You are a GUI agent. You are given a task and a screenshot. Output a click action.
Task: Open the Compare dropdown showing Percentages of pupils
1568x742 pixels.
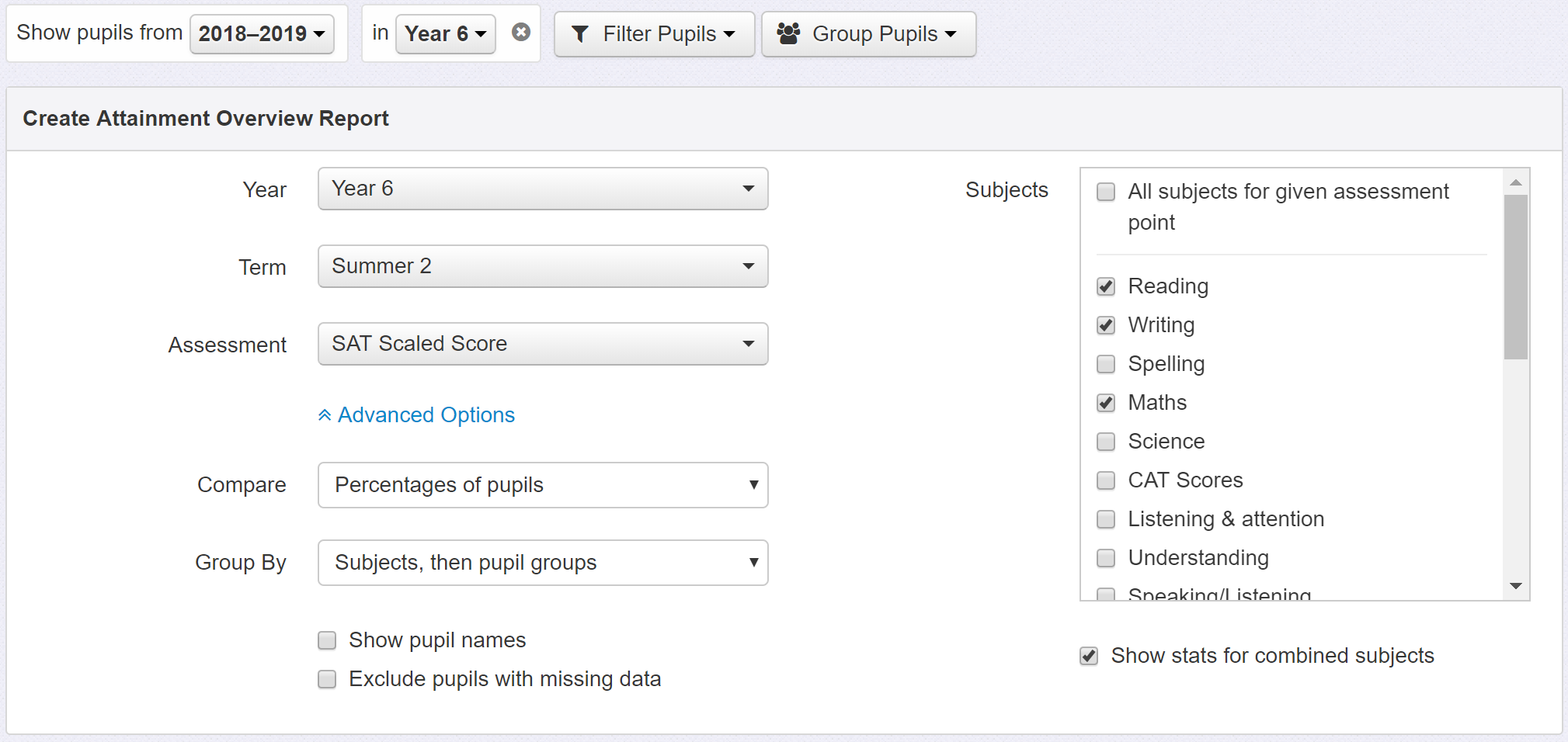click(543, 485)
